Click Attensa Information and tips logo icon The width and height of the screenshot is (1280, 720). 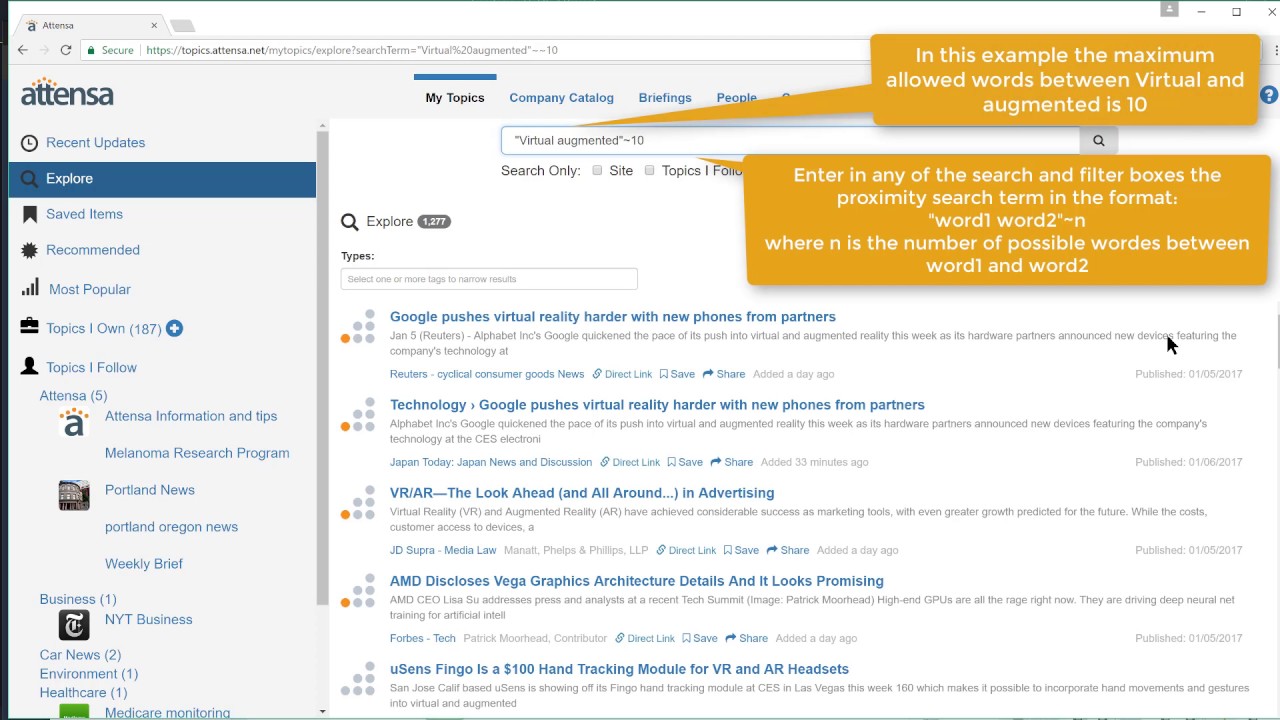(73, 422)
